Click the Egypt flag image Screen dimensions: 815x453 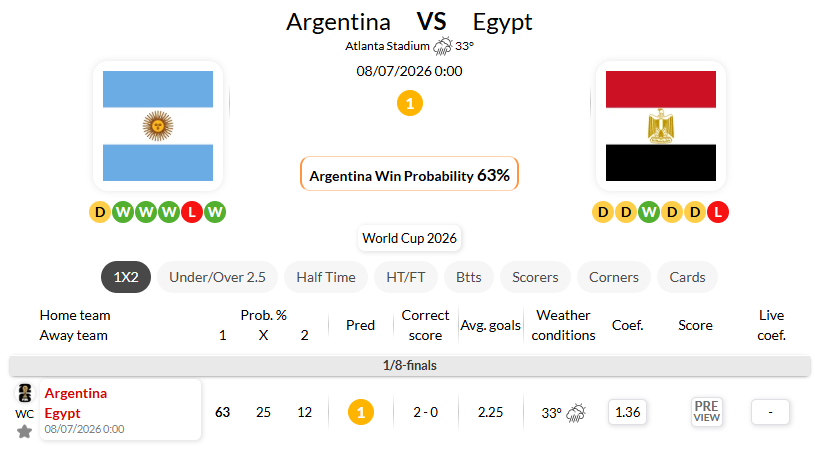[661, 126]
